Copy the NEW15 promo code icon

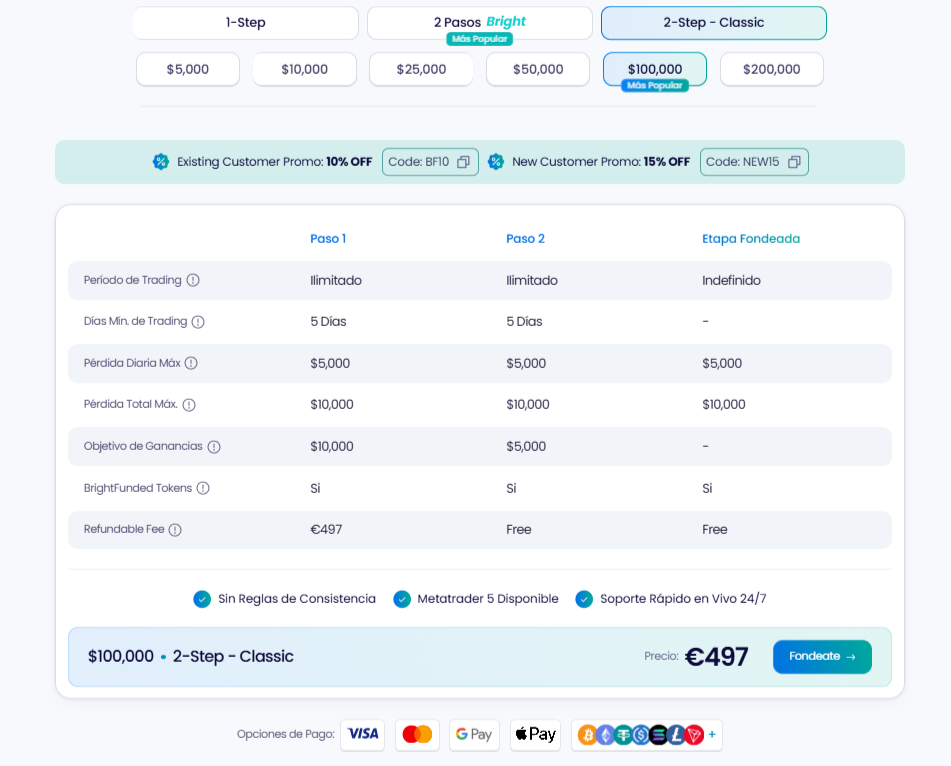click(794, 162)
